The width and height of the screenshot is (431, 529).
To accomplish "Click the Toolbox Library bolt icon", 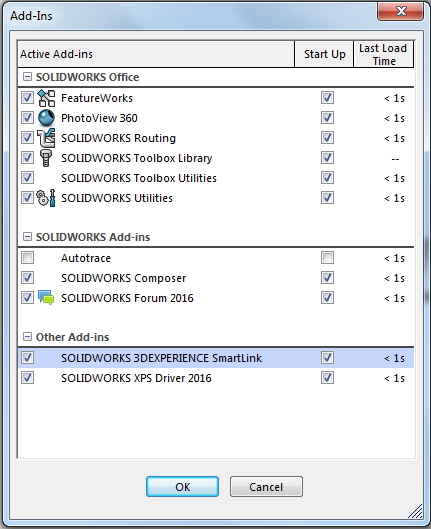I will (46, 158).
